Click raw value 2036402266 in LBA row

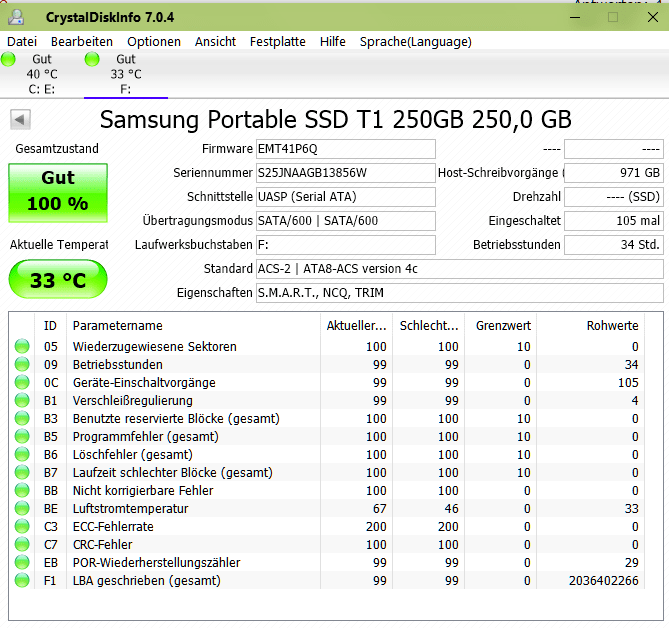click(x=604, y=581)
